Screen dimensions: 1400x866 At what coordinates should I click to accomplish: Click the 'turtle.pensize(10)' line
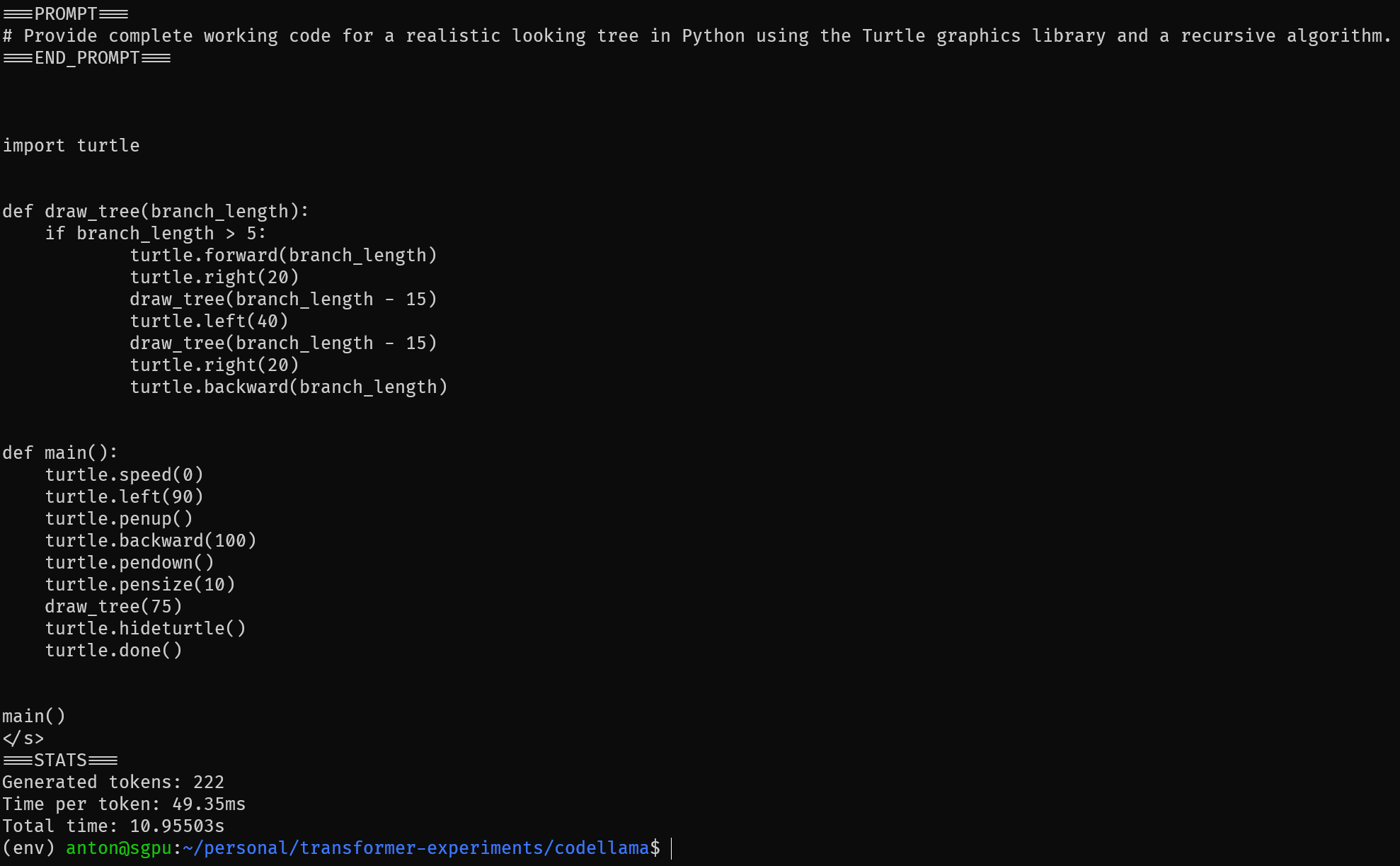click(x=139, y=584)
